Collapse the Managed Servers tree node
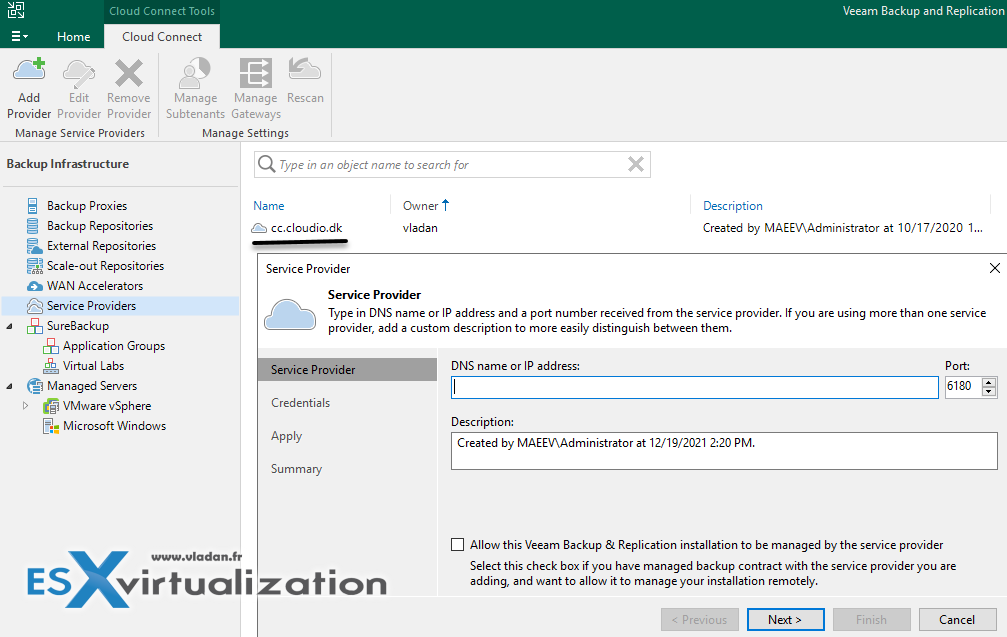 tap(10, 386)
